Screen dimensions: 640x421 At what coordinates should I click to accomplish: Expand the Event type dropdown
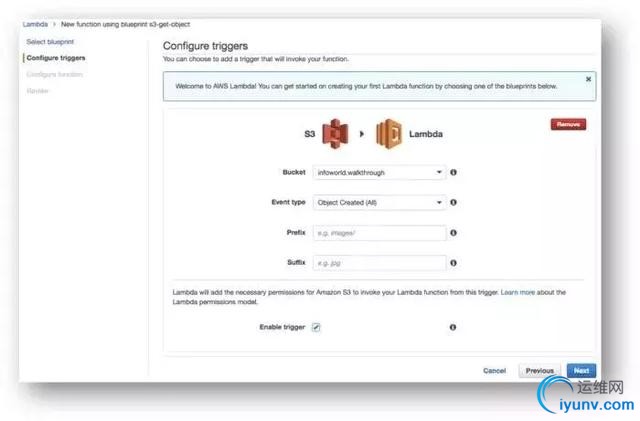coord(379,202)
